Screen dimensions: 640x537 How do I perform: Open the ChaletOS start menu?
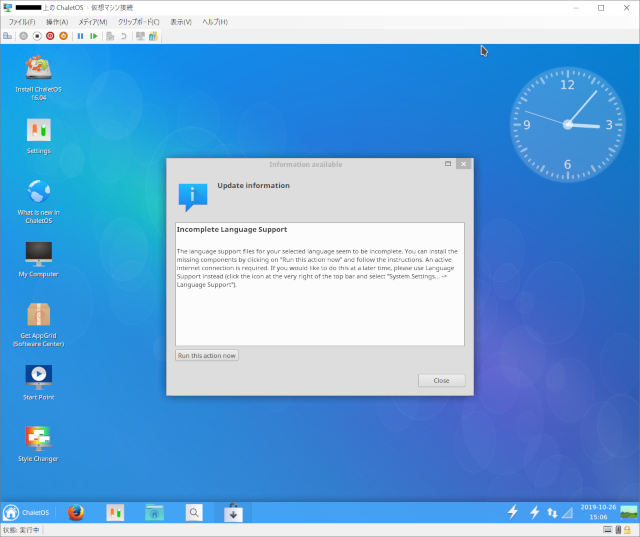[x=26, y=513]
